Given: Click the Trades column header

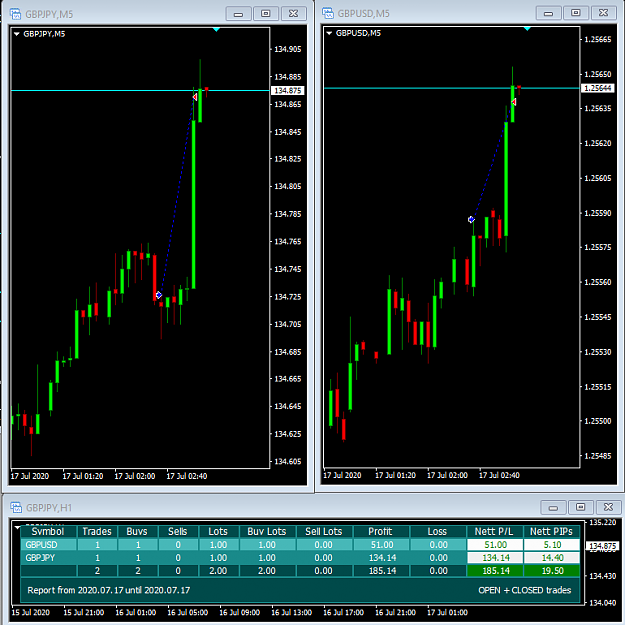Looking at the screenshot, I should click(97, 531).
